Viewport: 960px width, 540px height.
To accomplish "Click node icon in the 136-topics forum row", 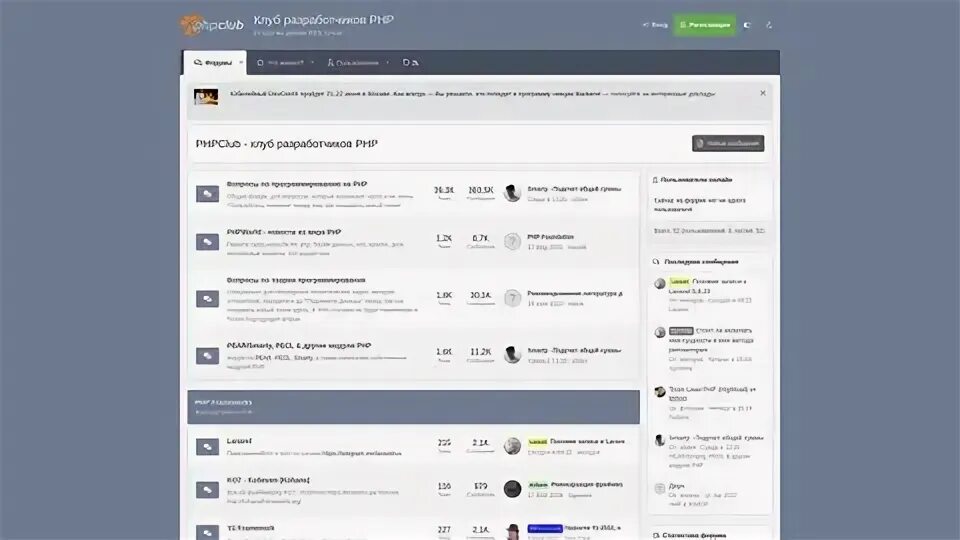I will tap(208, 490).
